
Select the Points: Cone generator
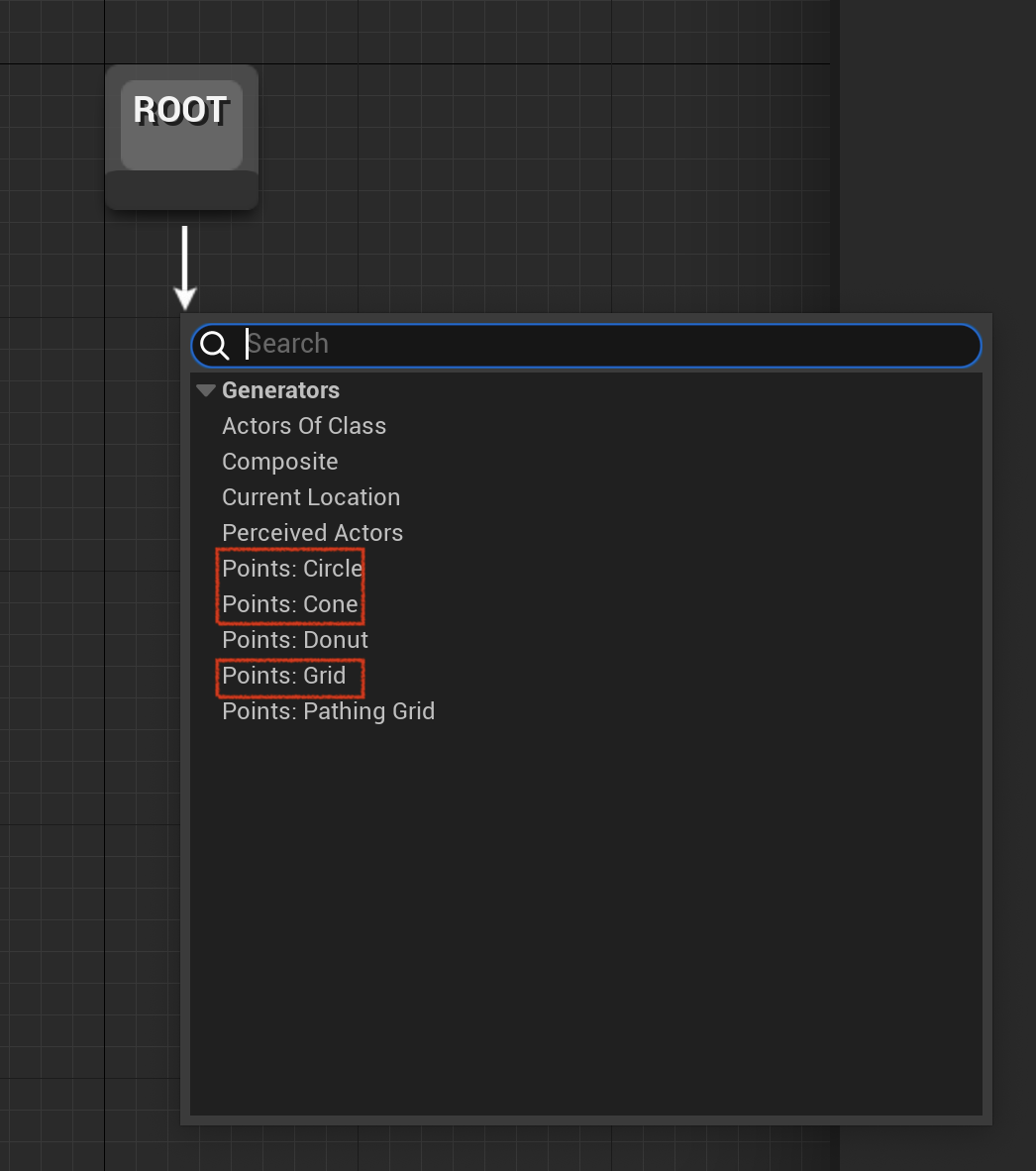coord(289,604)
